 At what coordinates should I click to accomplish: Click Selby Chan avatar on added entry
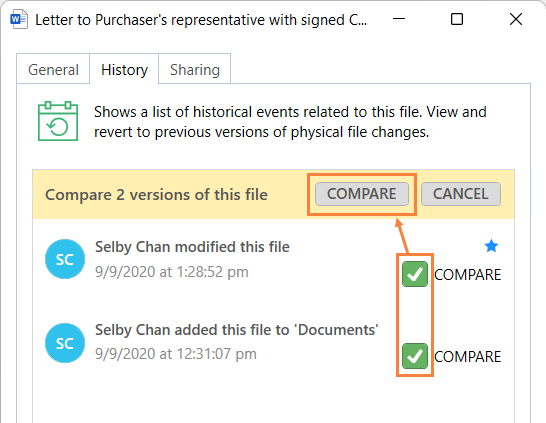point(65,343)
